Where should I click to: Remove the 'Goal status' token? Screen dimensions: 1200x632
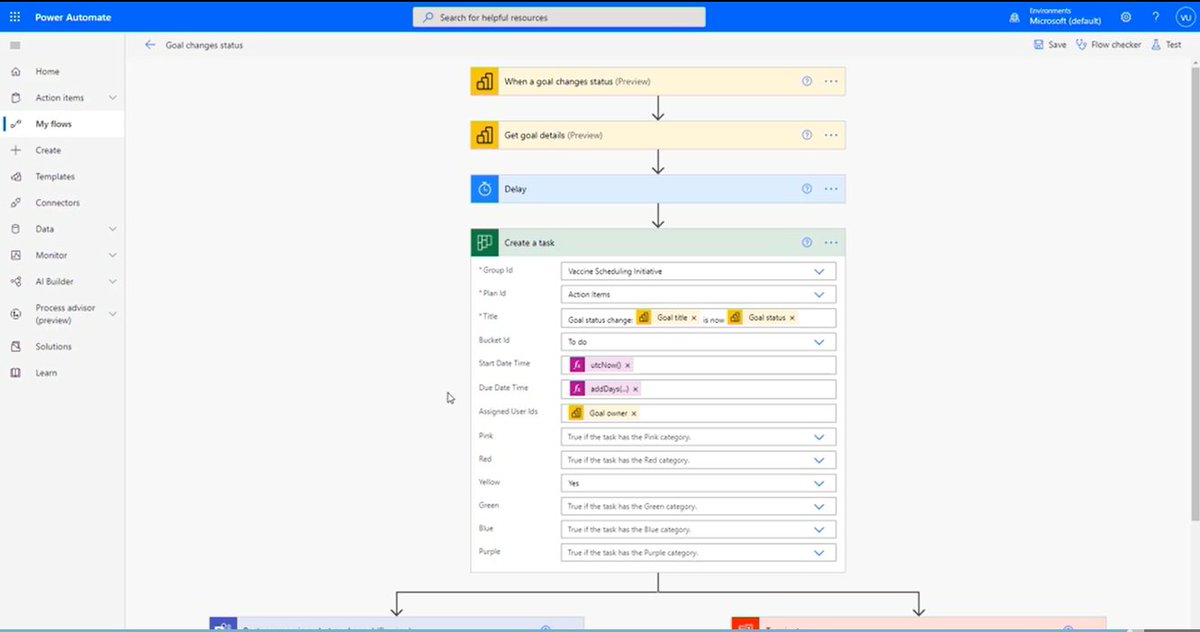point(792,318)
